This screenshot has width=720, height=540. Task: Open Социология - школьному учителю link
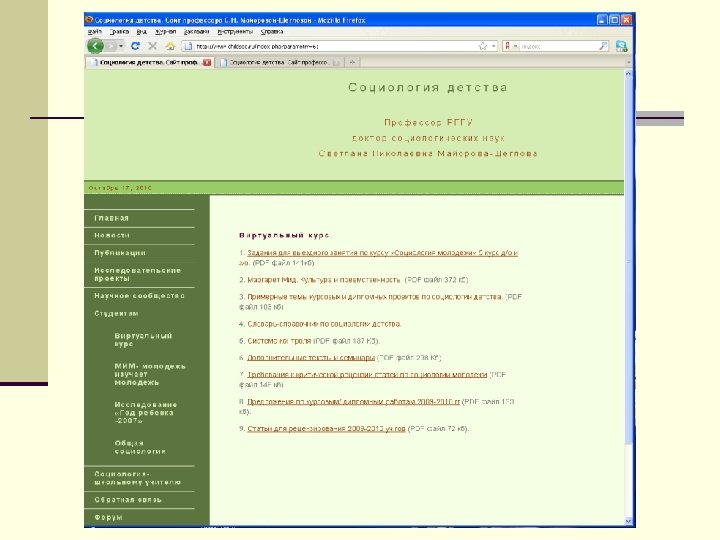tap(137, 478)
